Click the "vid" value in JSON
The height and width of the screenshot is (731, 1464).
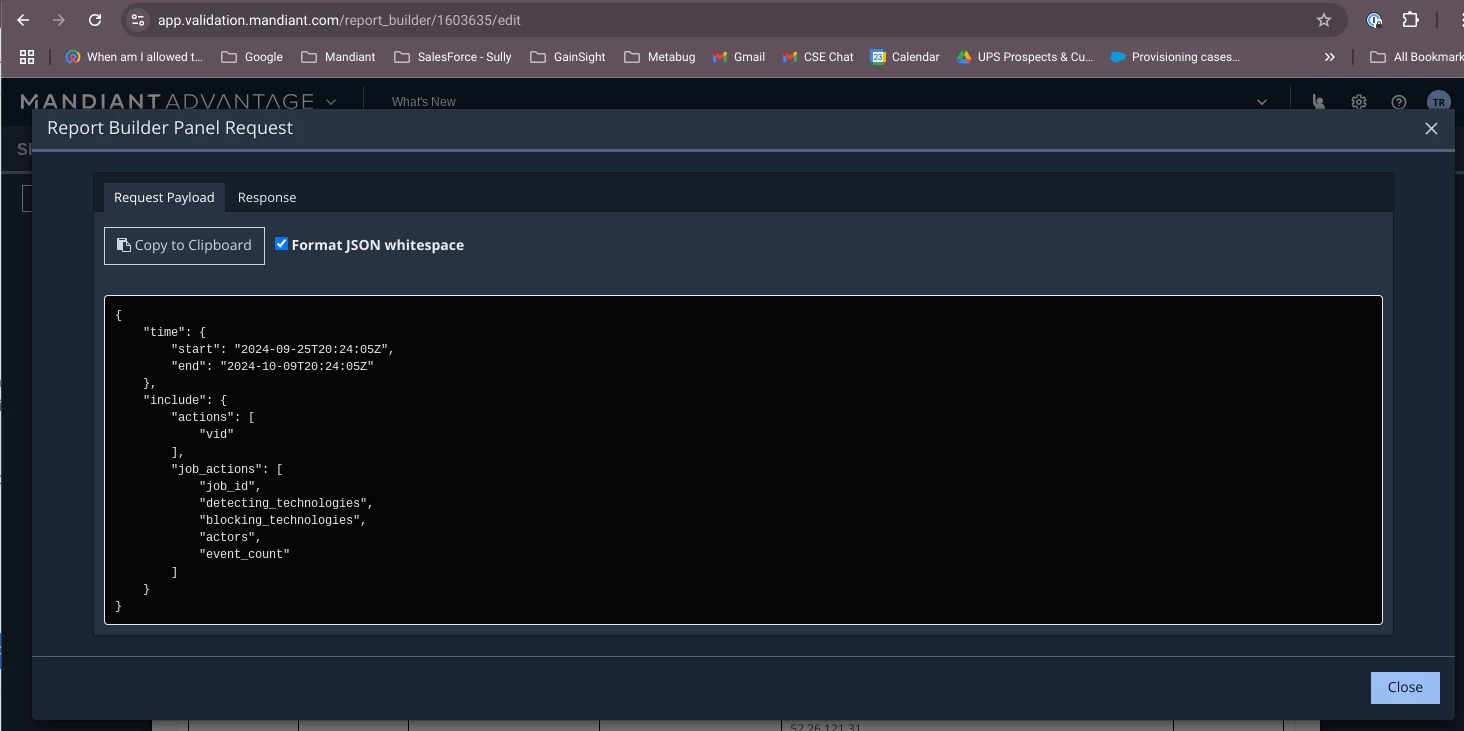tap(217, 434)
